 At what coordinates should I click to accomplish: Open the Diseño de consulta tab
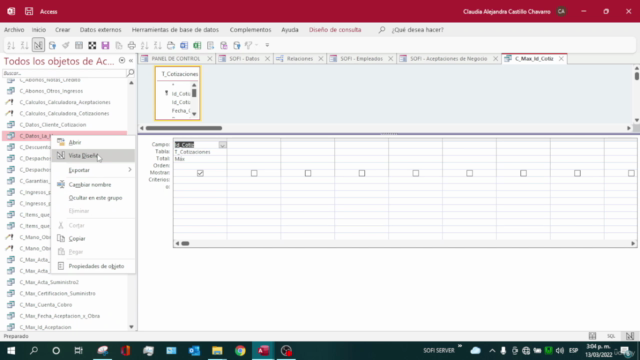click(x=335, y=30)
